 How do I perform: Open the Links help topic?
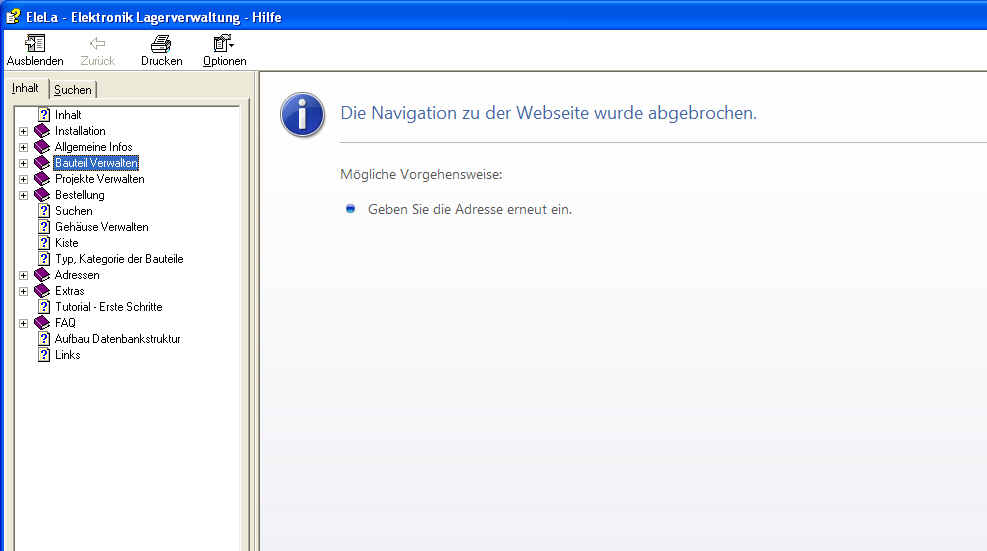tap(67, 355)
